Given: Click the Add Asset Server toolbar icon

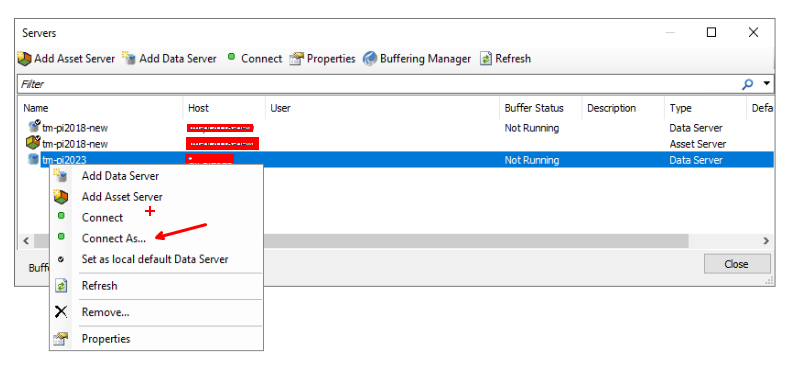Looking at the screenshot, I should point(25,59).
